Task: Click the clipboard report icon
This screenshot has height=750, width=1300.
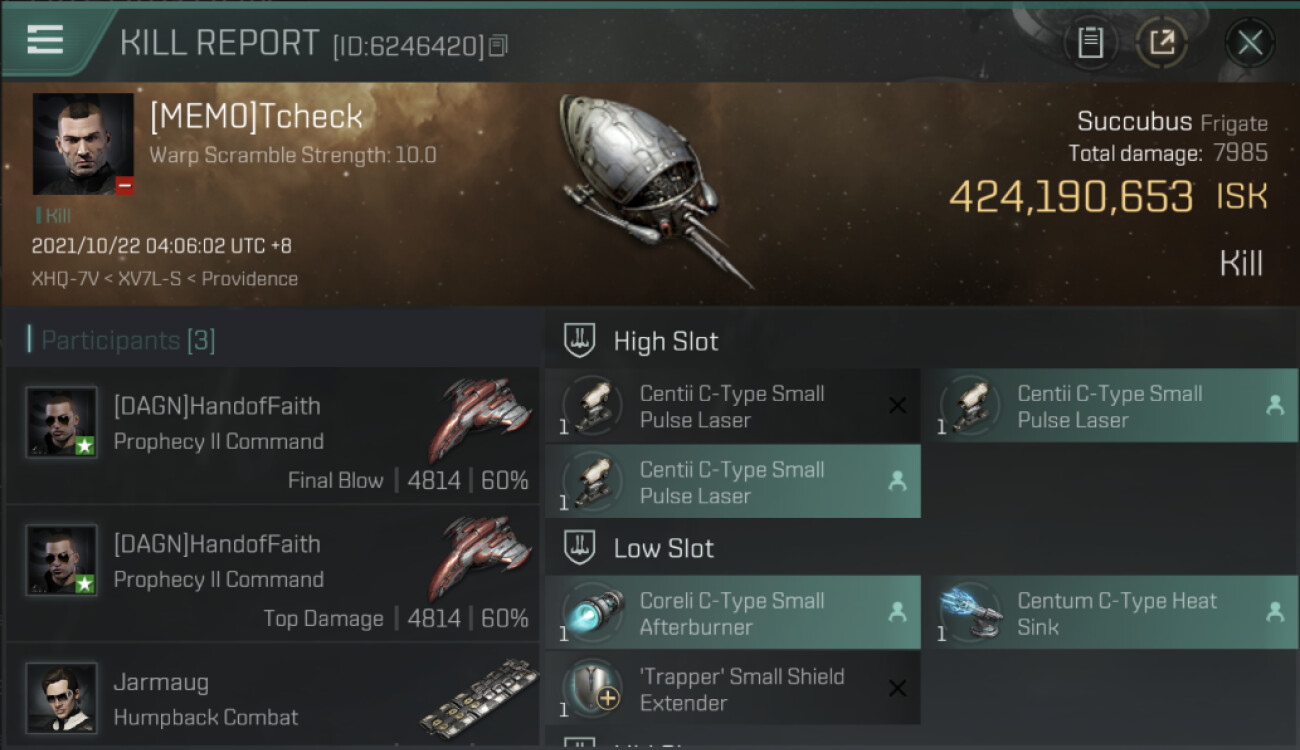Action: 1090,42
